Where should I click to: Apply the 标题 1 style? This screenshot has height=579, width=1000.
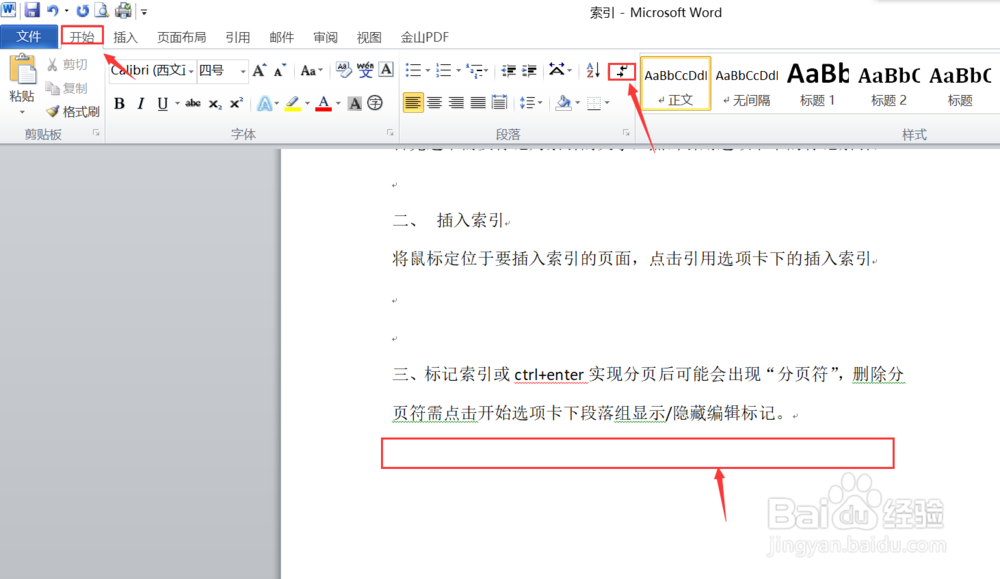pos(818,84)
